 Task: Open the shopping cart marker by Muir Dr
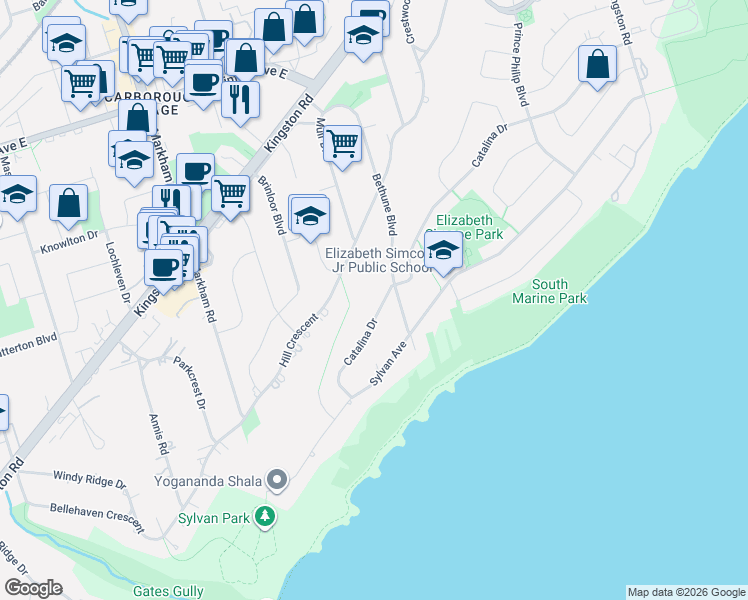[x=342, y=145]
